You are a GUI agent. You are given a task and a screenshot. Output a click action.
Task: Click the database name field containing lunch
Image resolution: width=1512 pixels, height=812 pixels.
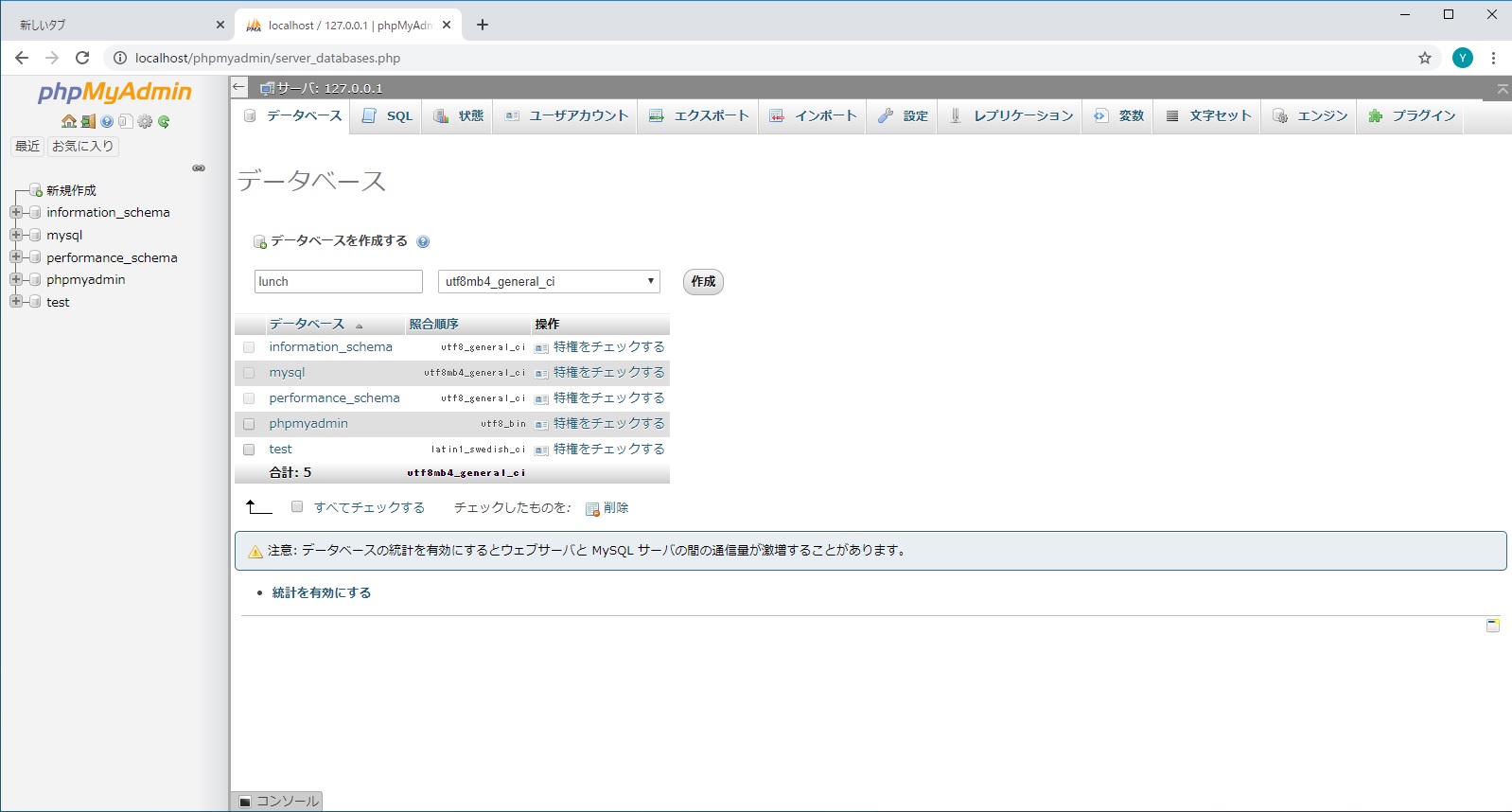click(339, 282)
